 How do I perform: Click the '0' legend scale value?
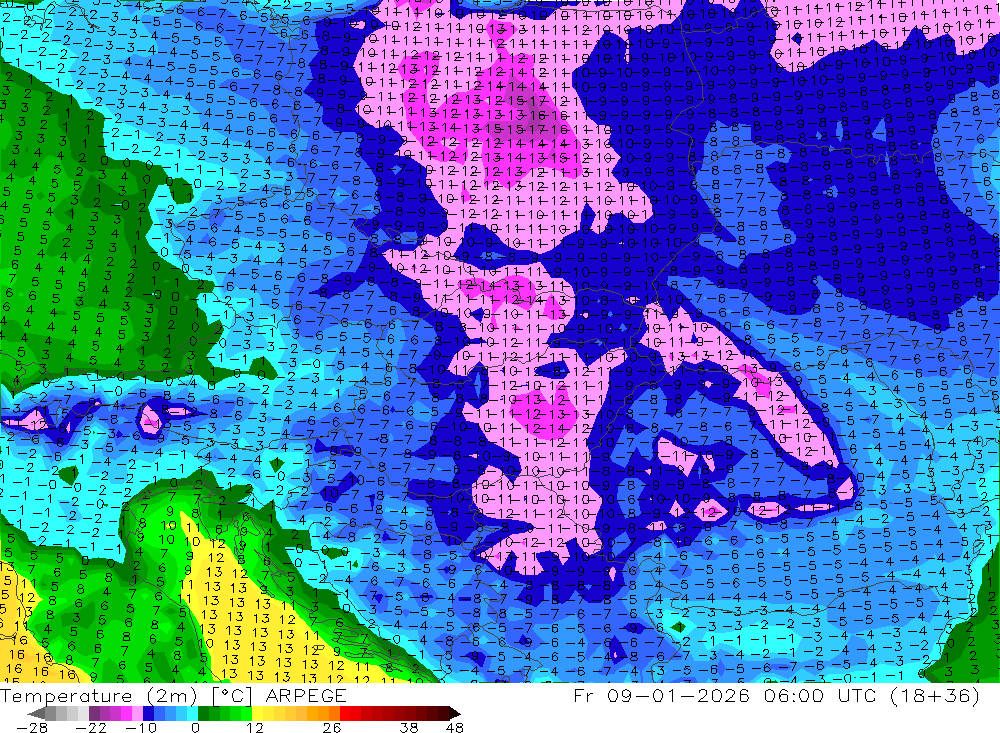coord(196,728)
